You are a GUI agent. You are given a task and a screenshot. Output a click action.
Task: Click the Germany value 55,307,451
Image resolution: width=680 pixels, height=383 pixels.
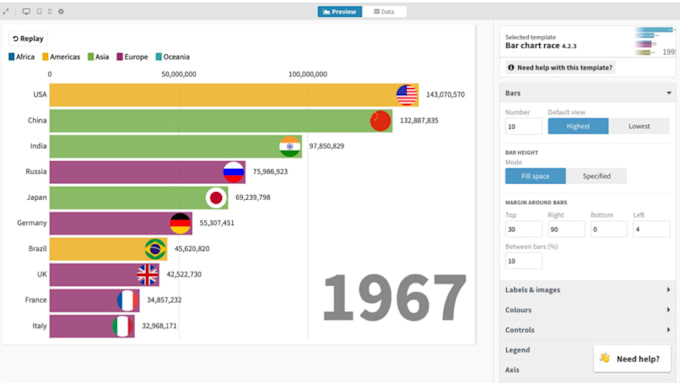(x=217, y=223)
